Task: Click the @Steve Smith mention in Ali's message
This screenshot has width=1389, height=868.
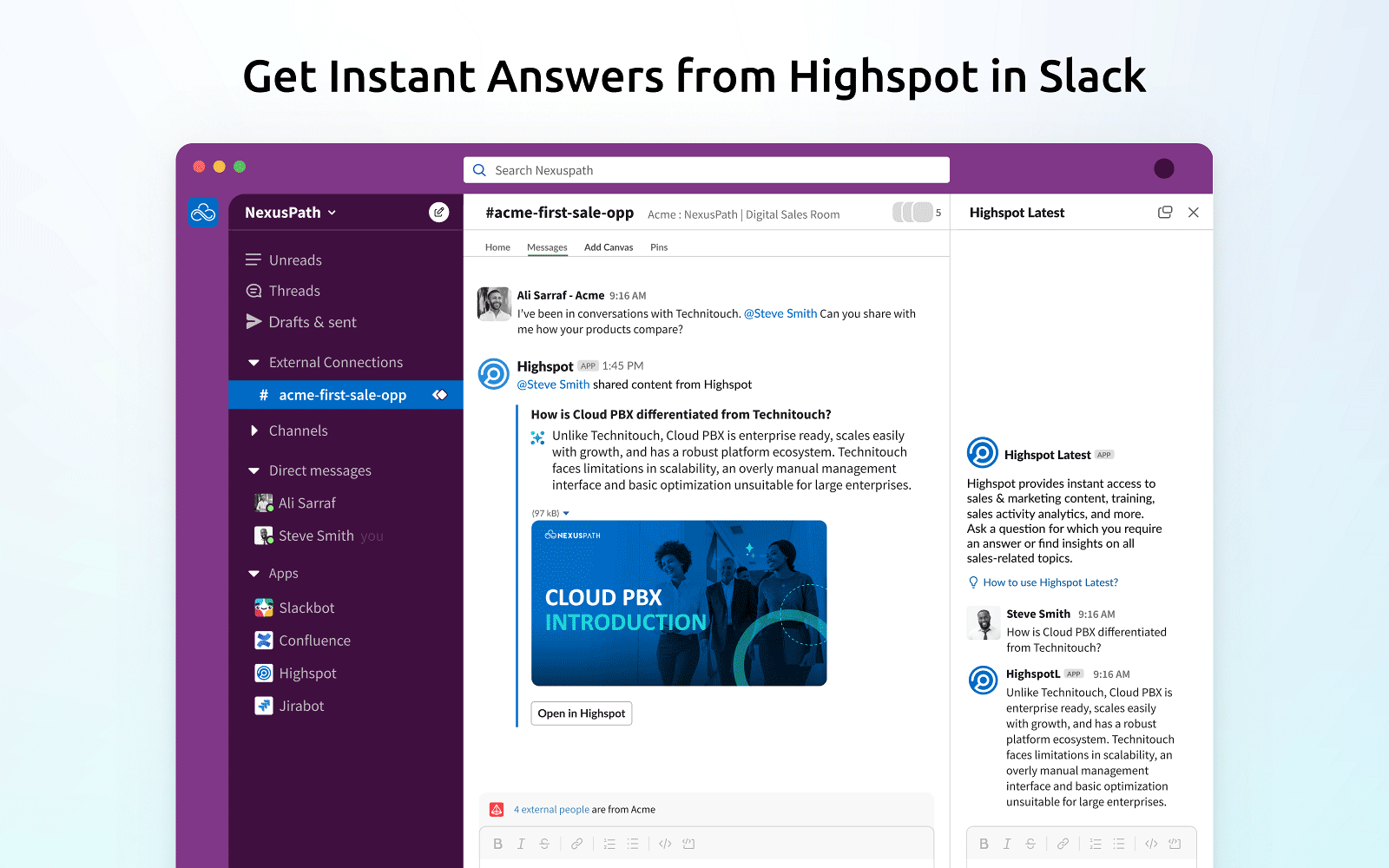Action: pyautogui.click(x=780, y=314)
